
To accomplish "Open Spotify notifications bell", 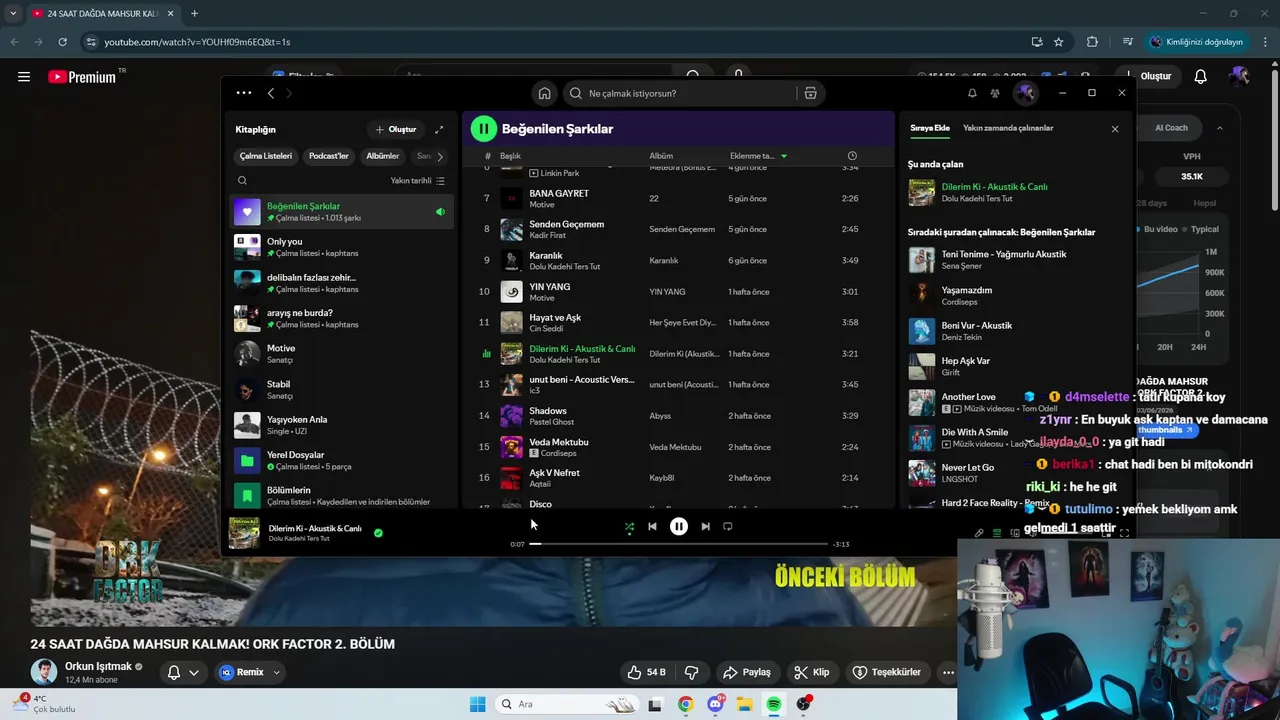I will tap(972, 93).
